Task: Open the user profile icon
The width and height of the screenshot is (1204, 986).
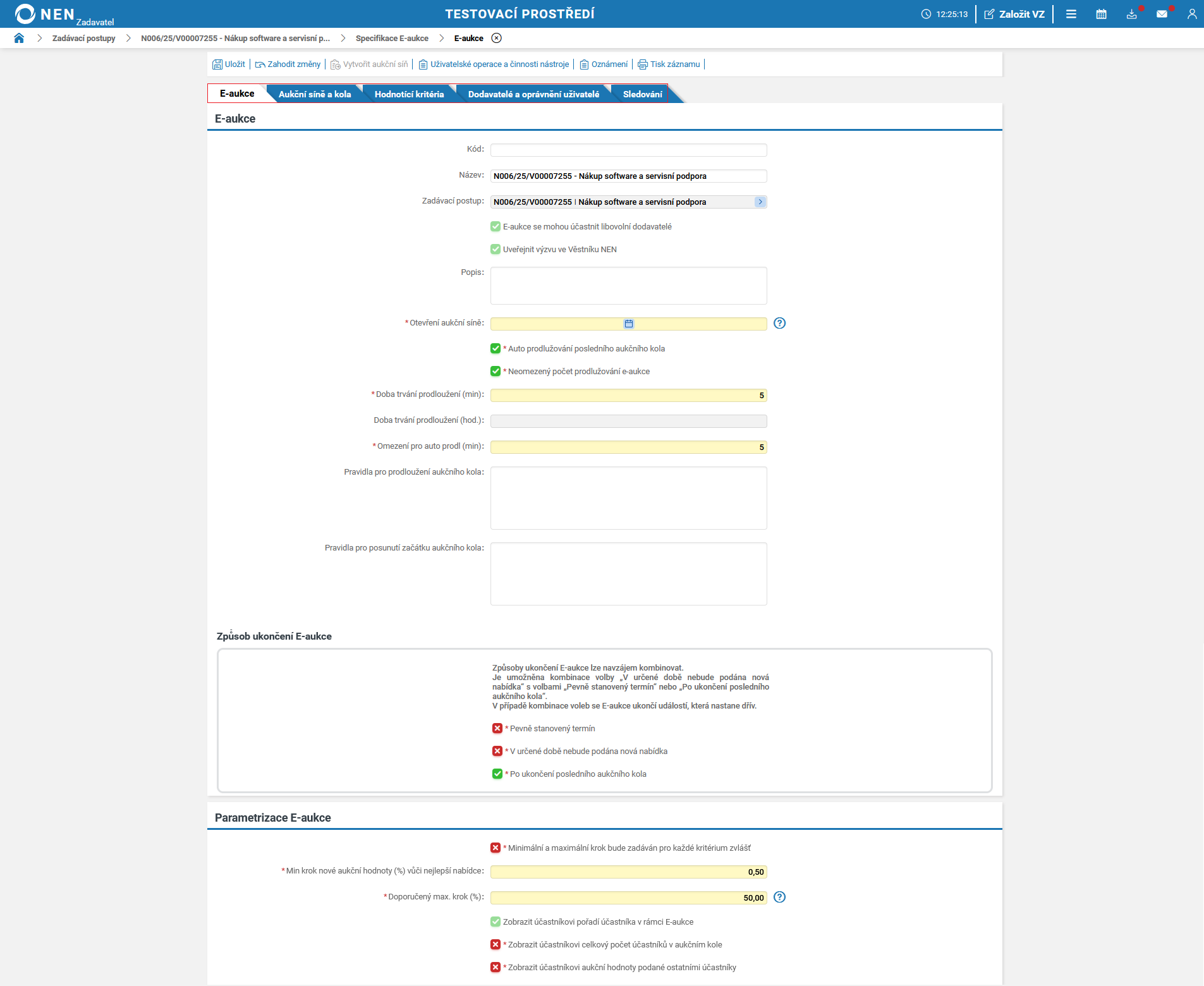Action: point(1191,14)
